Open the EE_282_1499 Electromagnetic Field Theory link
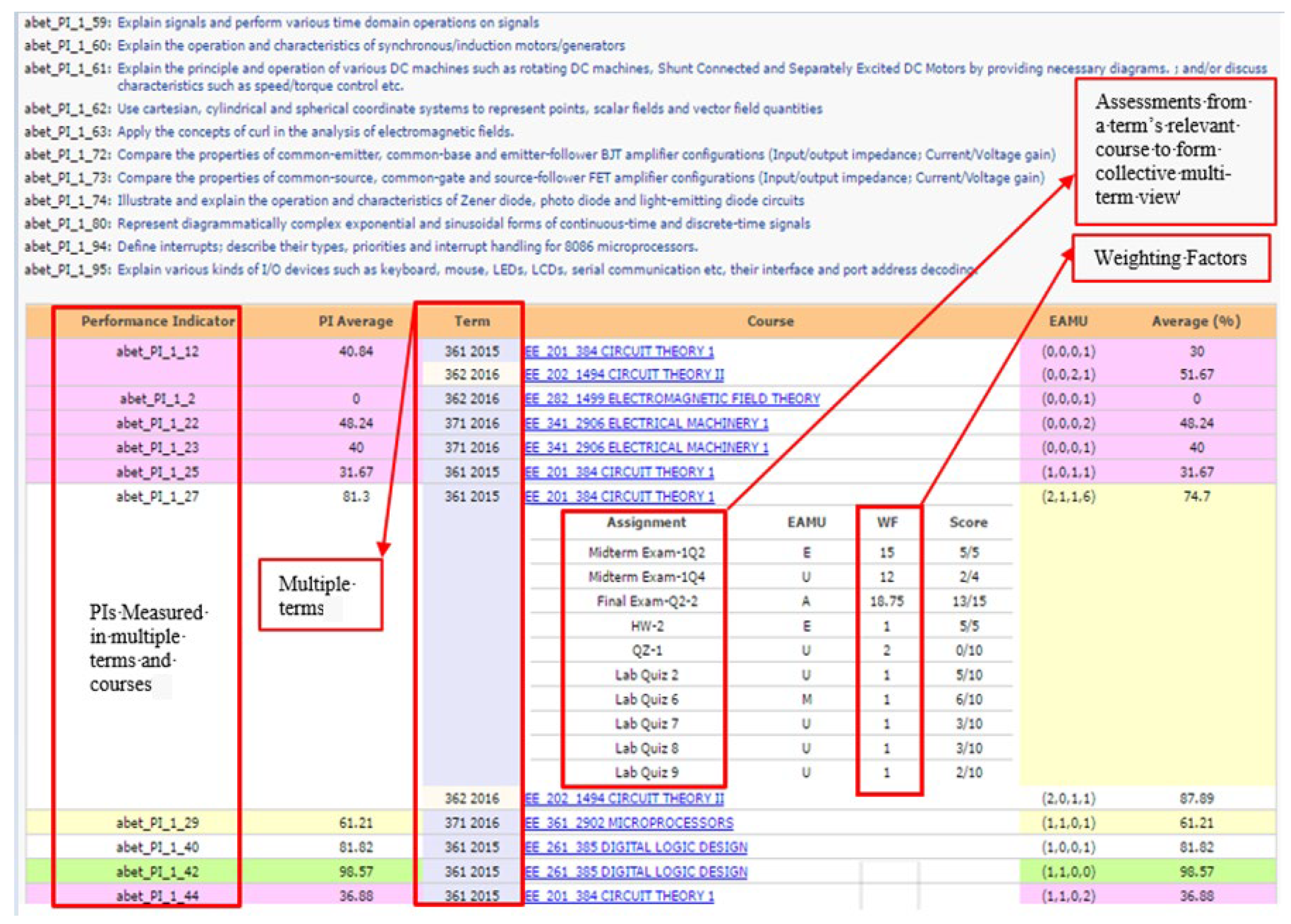Image resolution: width=1291 pixels, height=924 pixels. pos(672,399)
